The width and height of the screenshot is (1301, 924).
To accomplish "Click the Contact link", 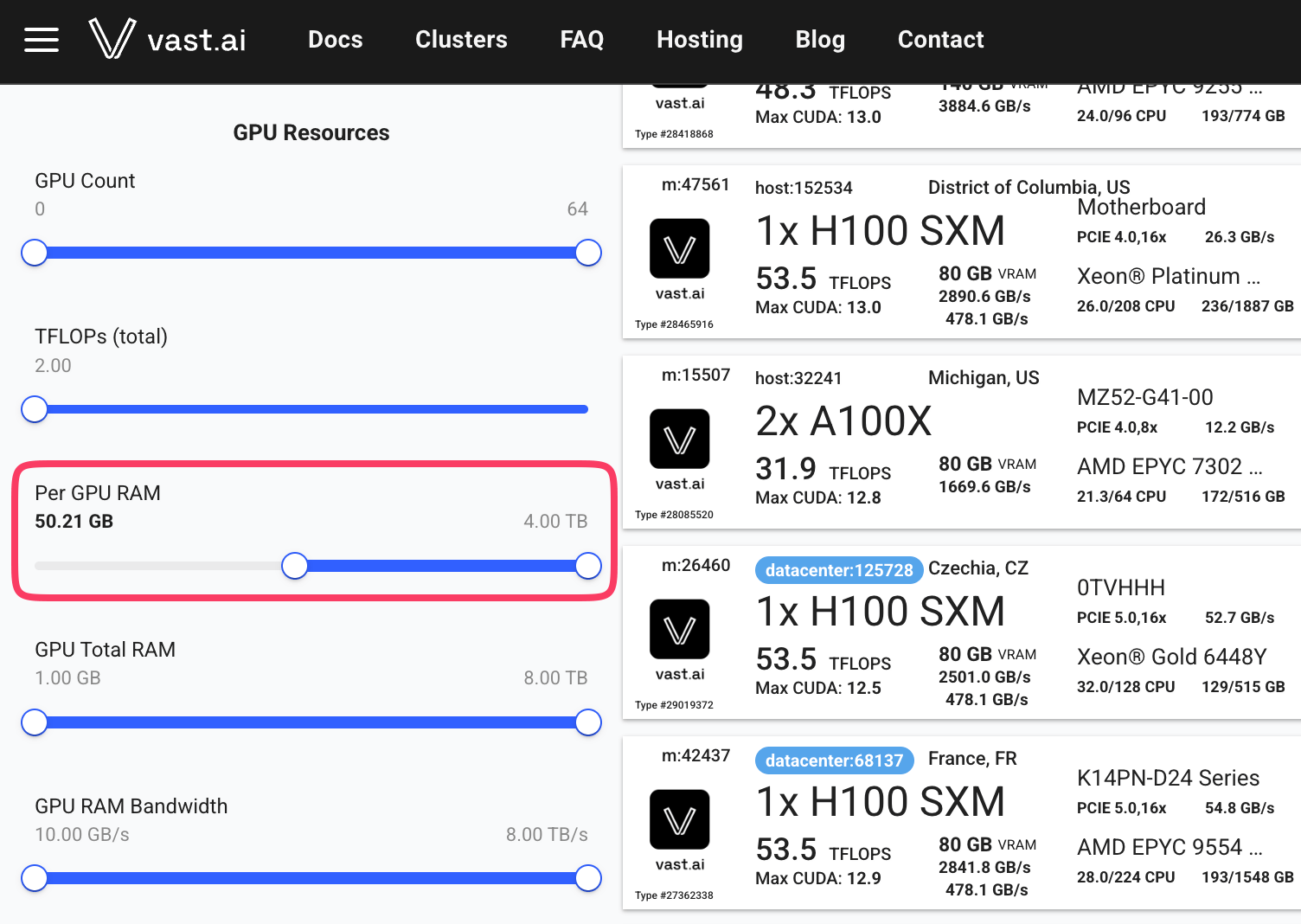I will pos(940,40).
